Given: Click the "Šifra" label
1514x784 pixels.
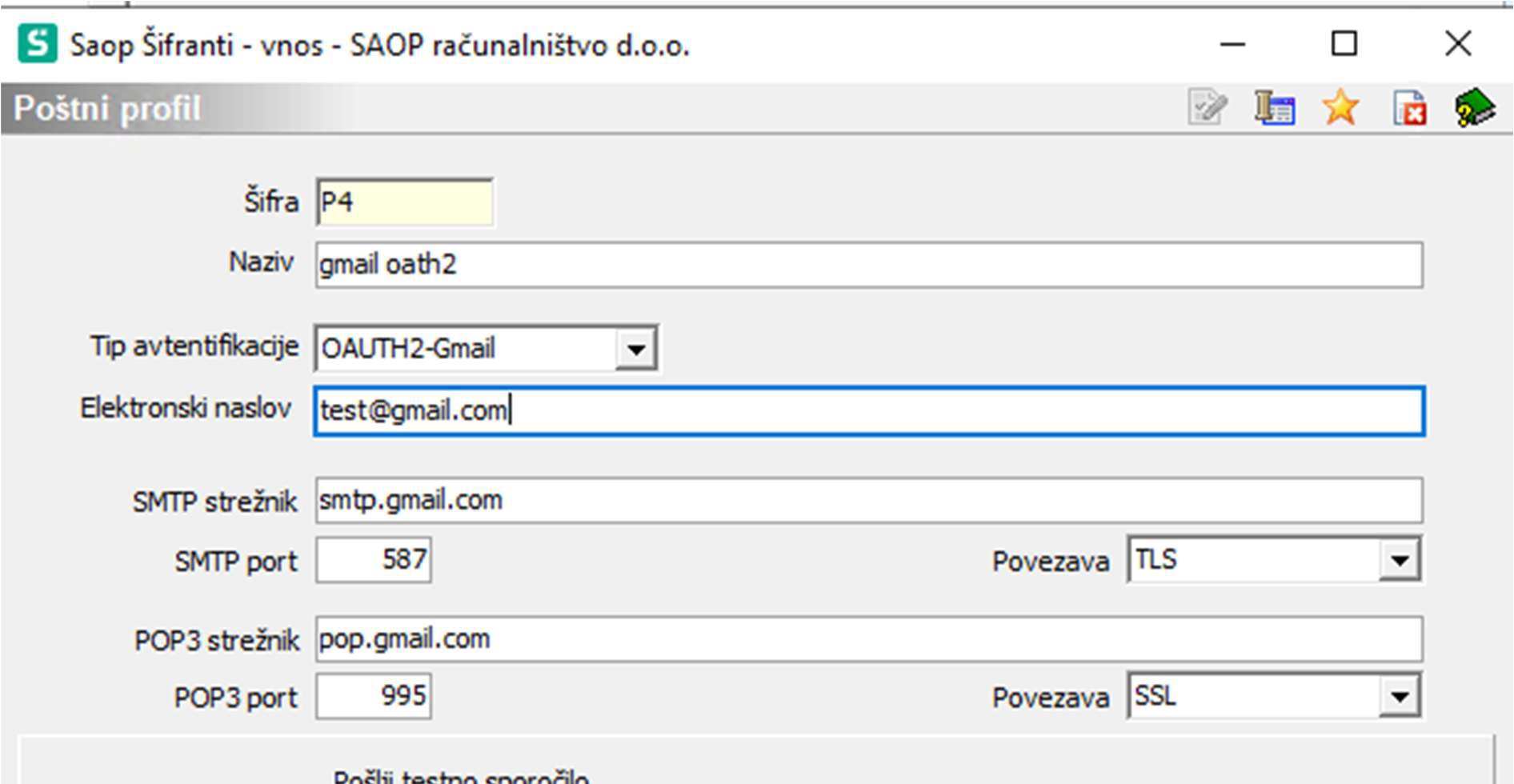Looking at the screenshot, I should 271,201.
